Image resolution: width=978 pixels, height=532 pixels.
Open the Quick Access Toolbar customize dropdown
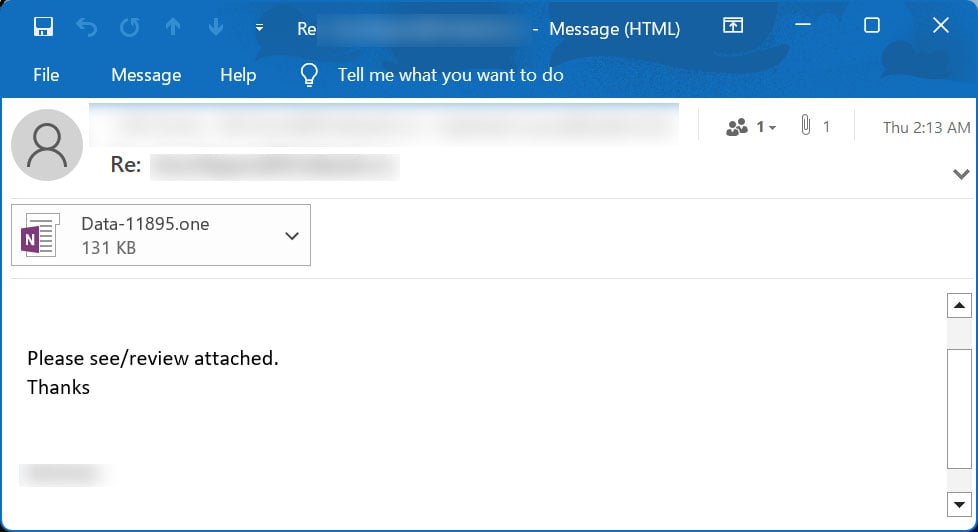tap(259, 28)
